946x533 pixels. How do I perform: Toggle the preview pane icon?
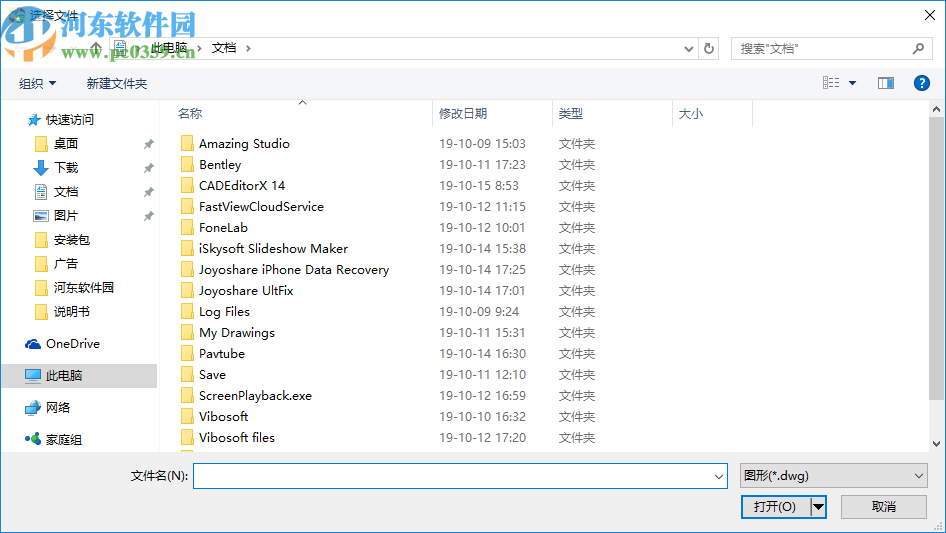(886, 83)
